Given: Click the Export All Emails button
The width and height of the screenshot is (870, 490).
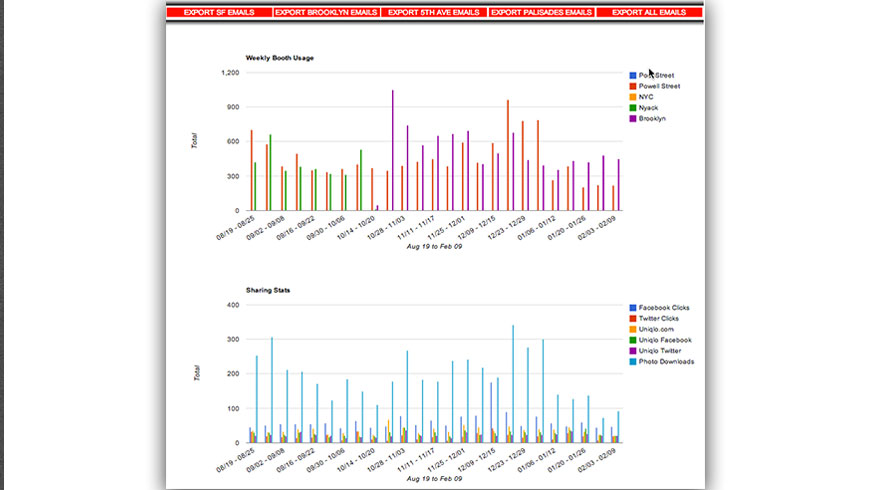Looking at the screenshot, I should tap(649, 12).
